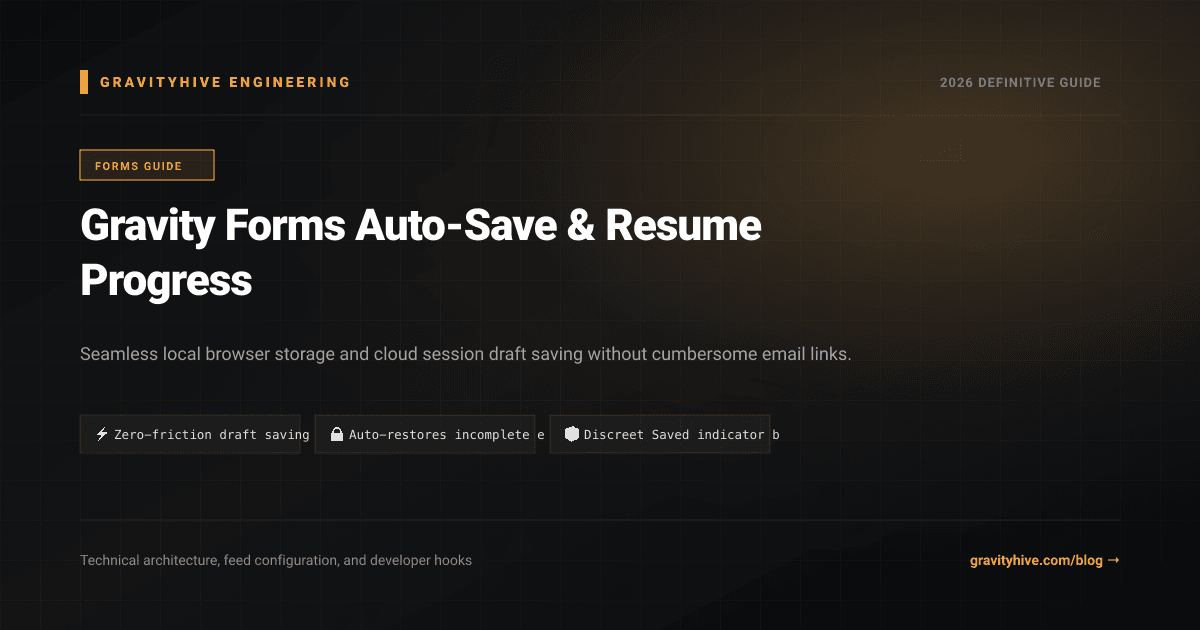Screen dimensions: 1200x630
Task: Click the 2026 DEFINITIVE GUIDE label
Action: pos(1020,82)
